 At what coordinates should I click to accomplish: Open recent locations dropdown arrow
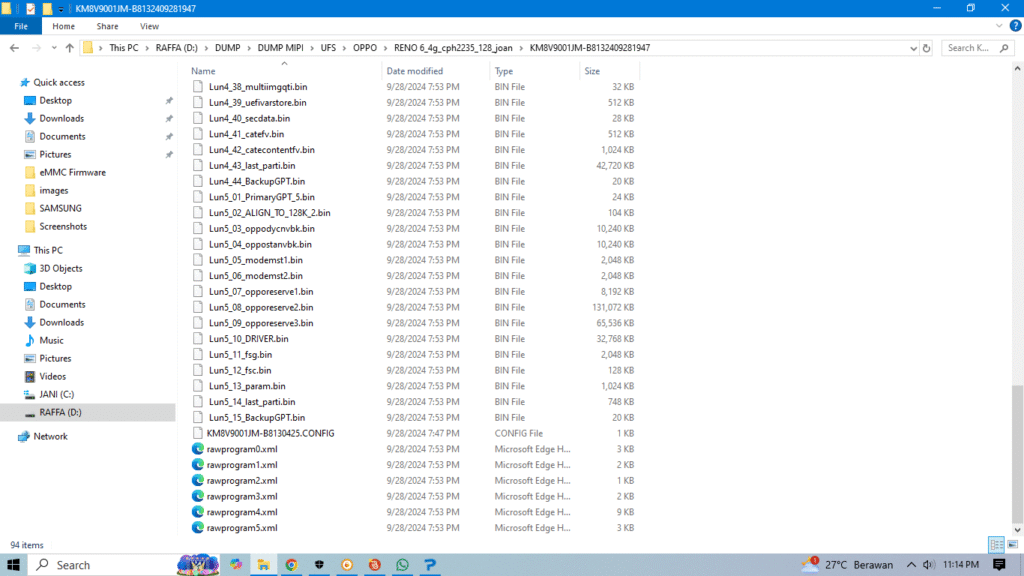click(54, 48)
